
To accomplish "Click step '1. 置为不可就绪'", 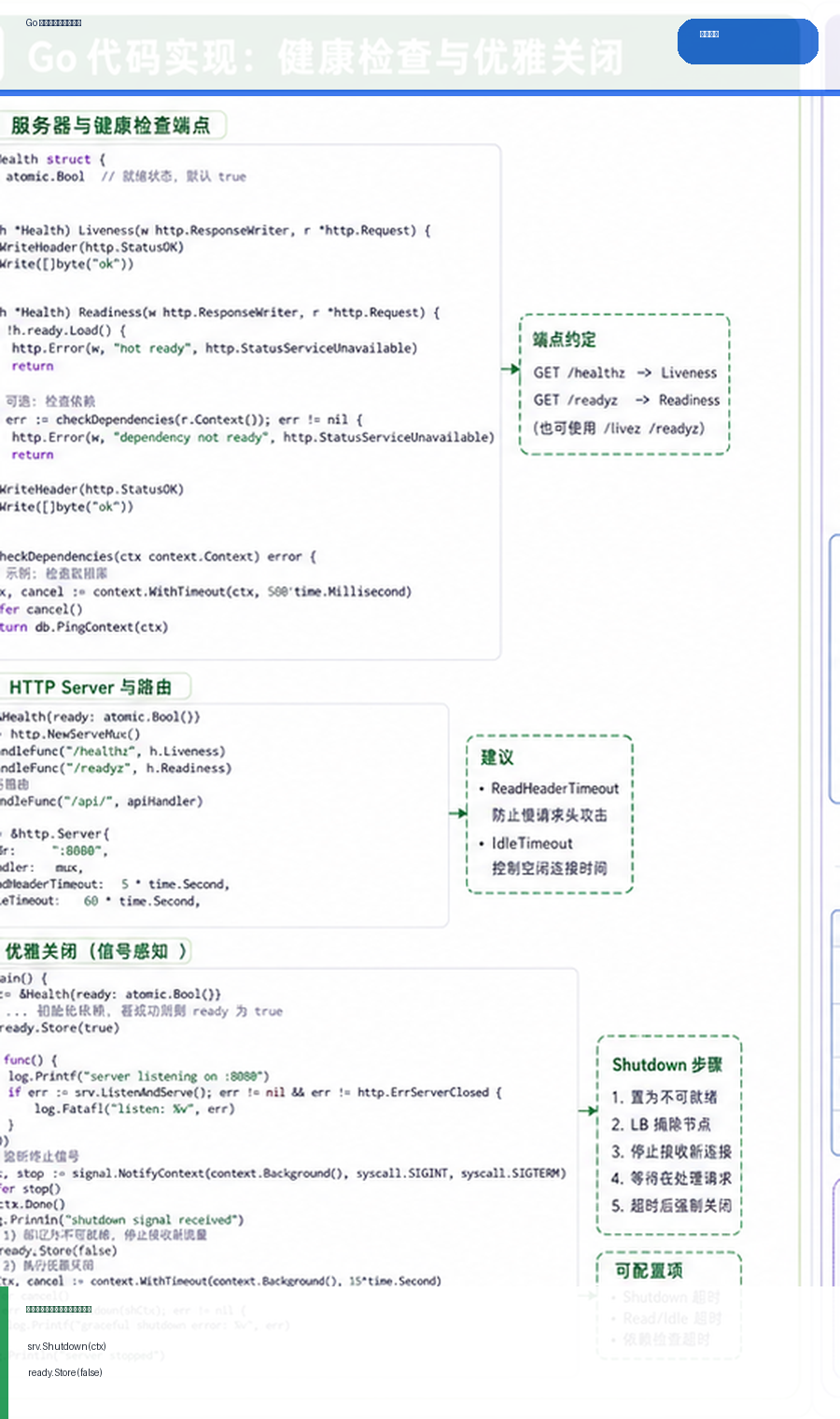I will (x=665, y=1097).
